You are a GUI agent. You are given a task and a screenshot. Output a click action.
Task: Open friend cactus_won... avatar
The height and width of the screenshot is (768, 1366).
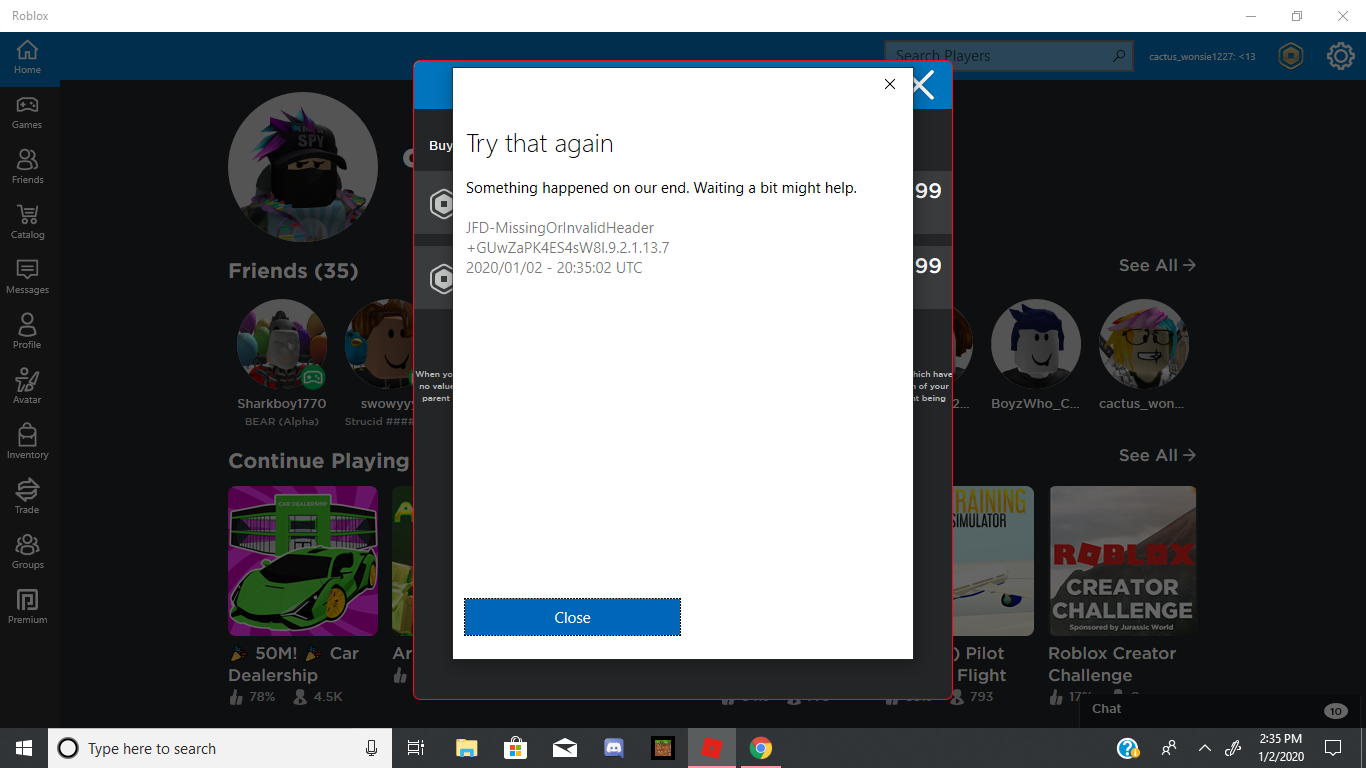point(1144,344)
